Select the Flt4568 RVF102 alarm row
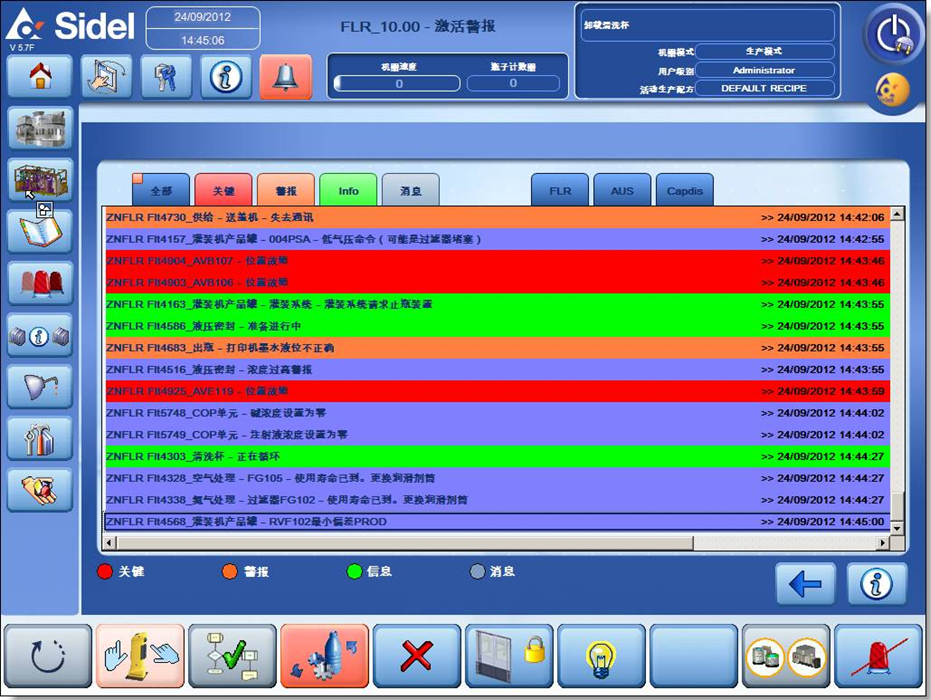The width and height of the screenshot is (931, 700). pos(496,522)
